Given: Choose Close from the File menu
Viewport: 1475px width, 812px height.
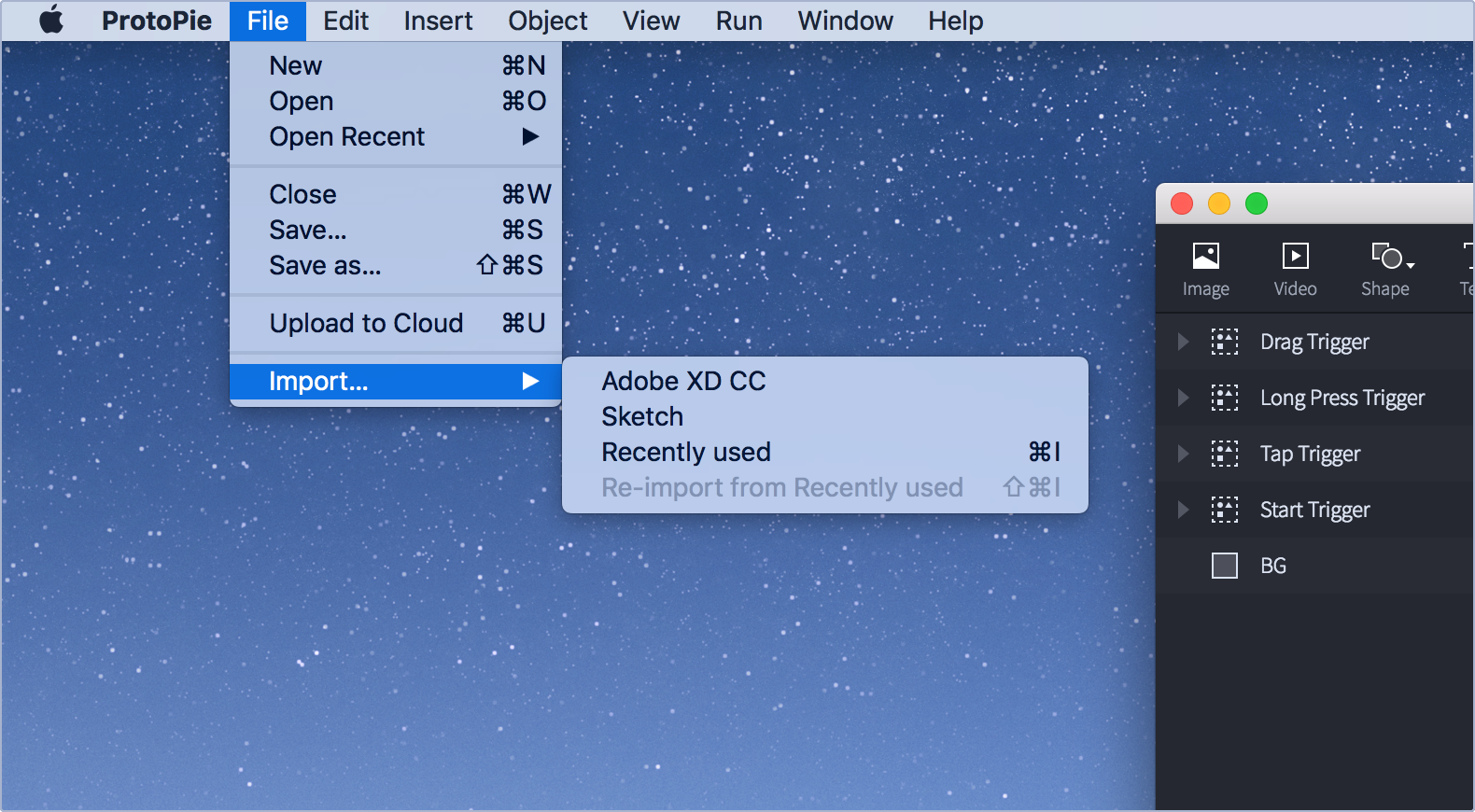Looking at the screenshot, I should pos(396,194).
